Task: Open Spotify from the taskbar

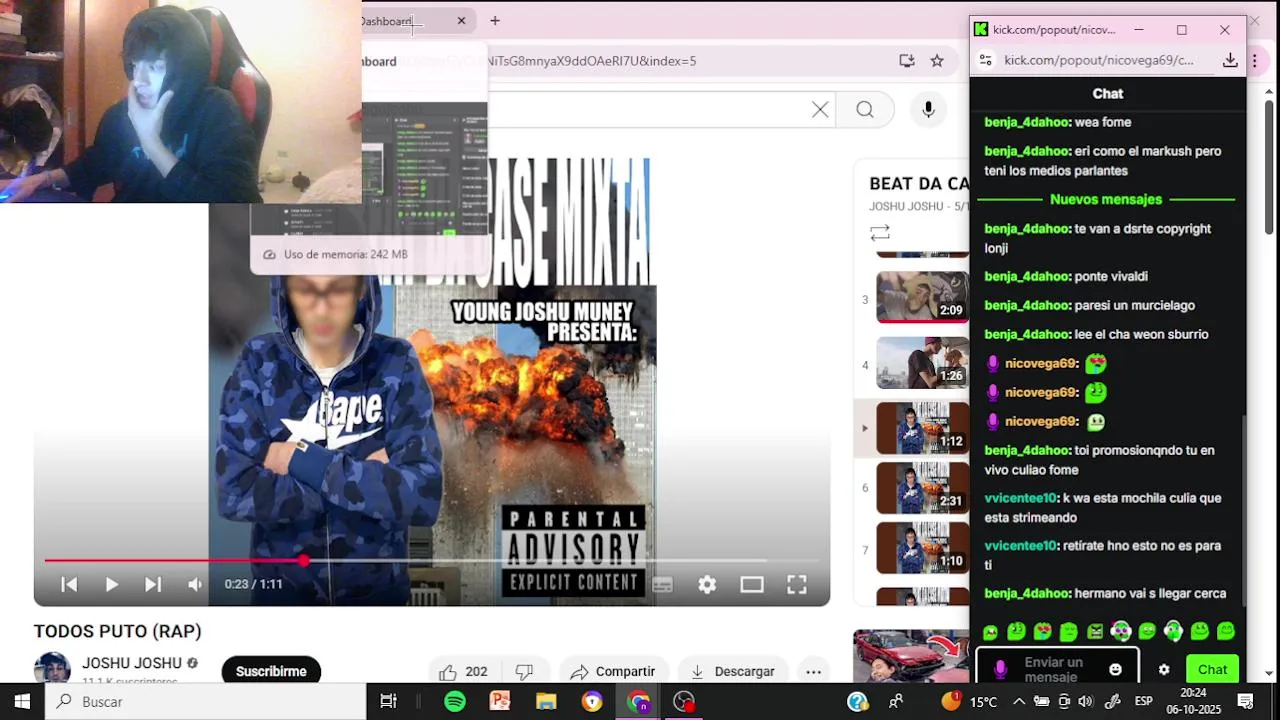Action: tap(455, 701)
